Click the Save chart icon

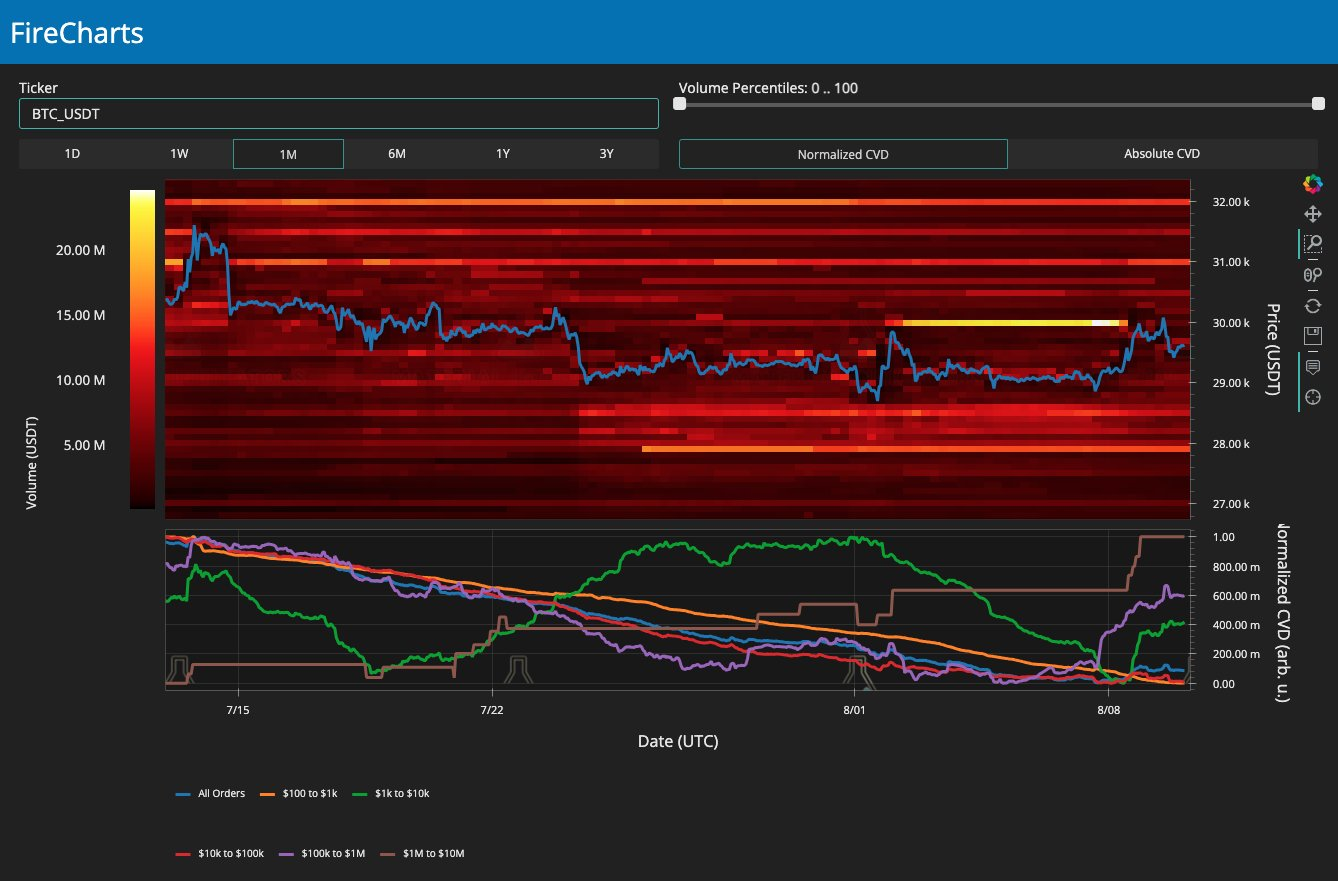click(1313, 335)
